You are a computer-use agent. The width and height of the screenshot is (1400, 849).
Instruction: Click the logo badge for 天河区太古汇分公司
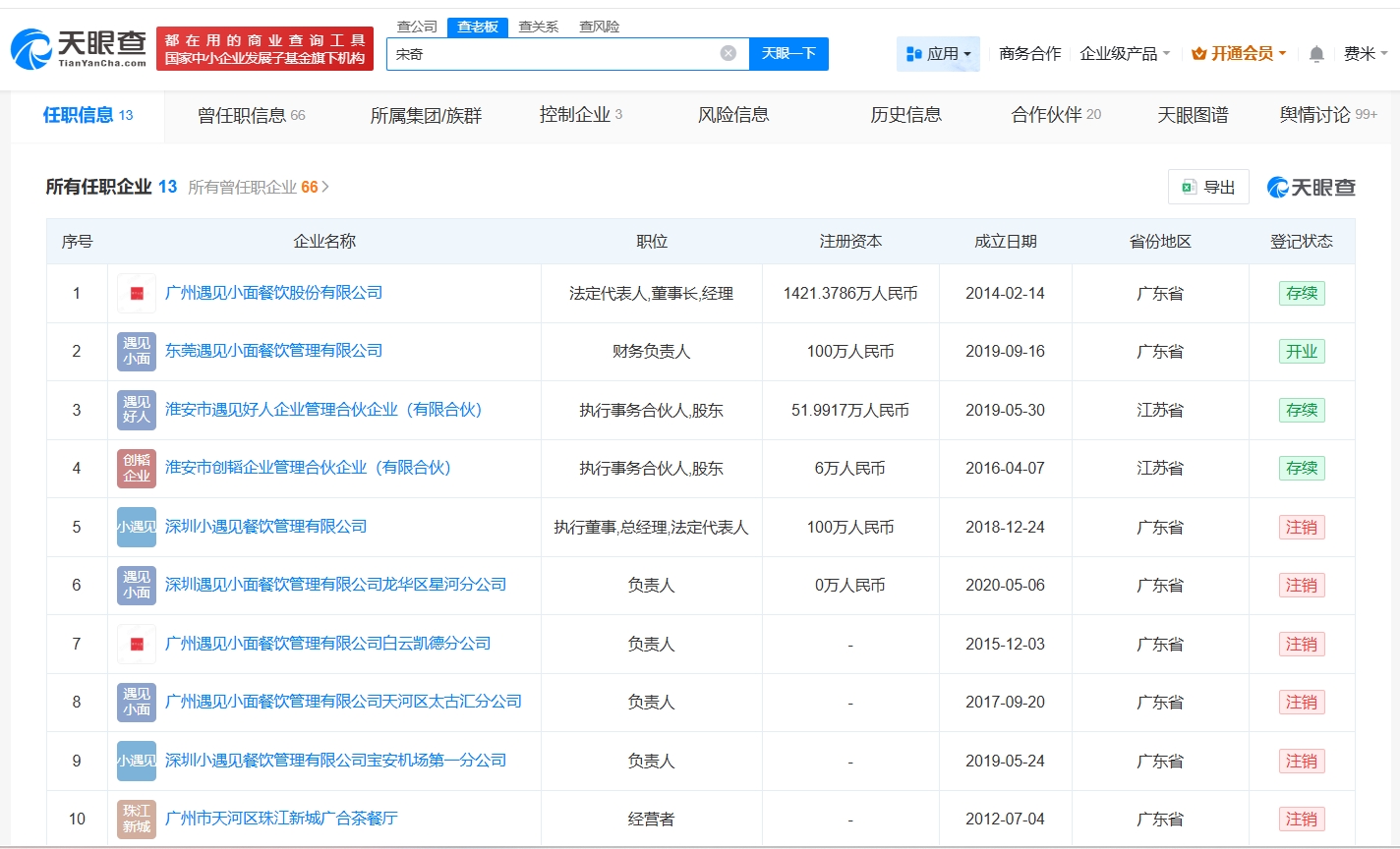(x=137, y=702)
